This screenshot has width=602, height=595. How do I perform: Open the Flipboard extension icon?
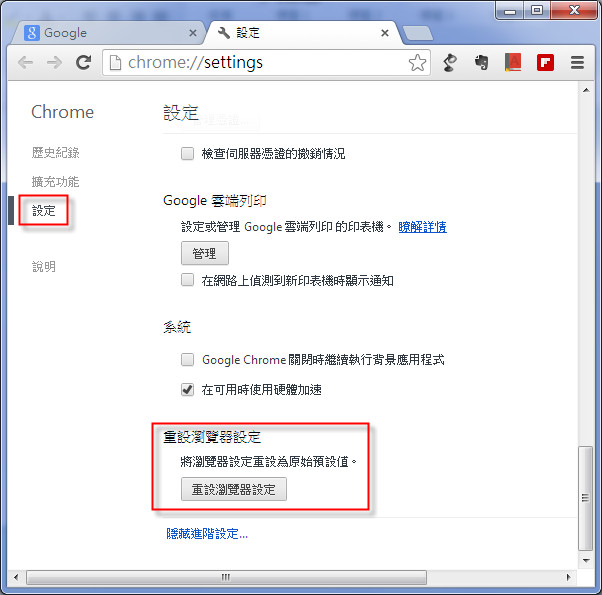pos(545,63)
